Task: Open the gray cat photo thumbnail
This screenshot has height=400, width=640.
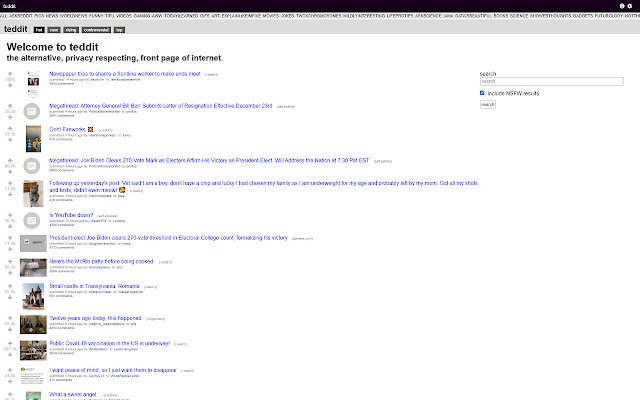Action: click(x=33, y=193)
